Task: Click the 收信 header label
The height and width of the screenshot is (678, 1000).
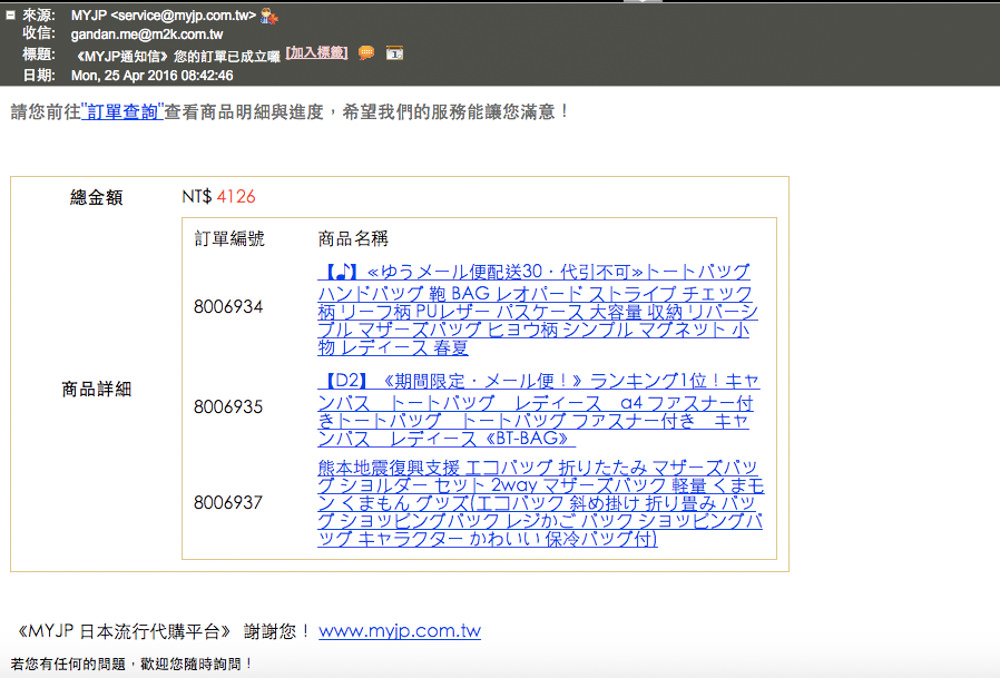Action: [x=39, y=33]
